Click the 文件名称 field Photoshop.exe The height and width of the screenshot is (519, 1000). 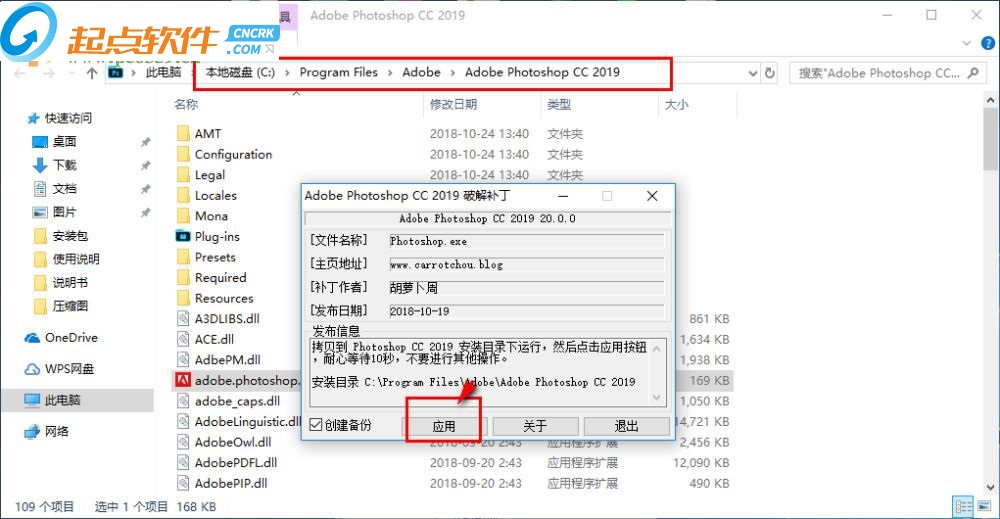coord(526,241)
